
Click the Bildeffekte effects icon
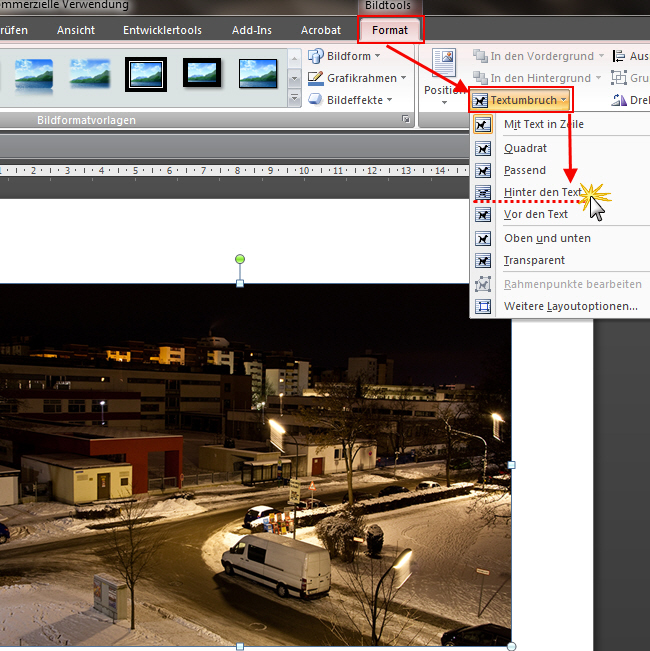click(316, 100)
